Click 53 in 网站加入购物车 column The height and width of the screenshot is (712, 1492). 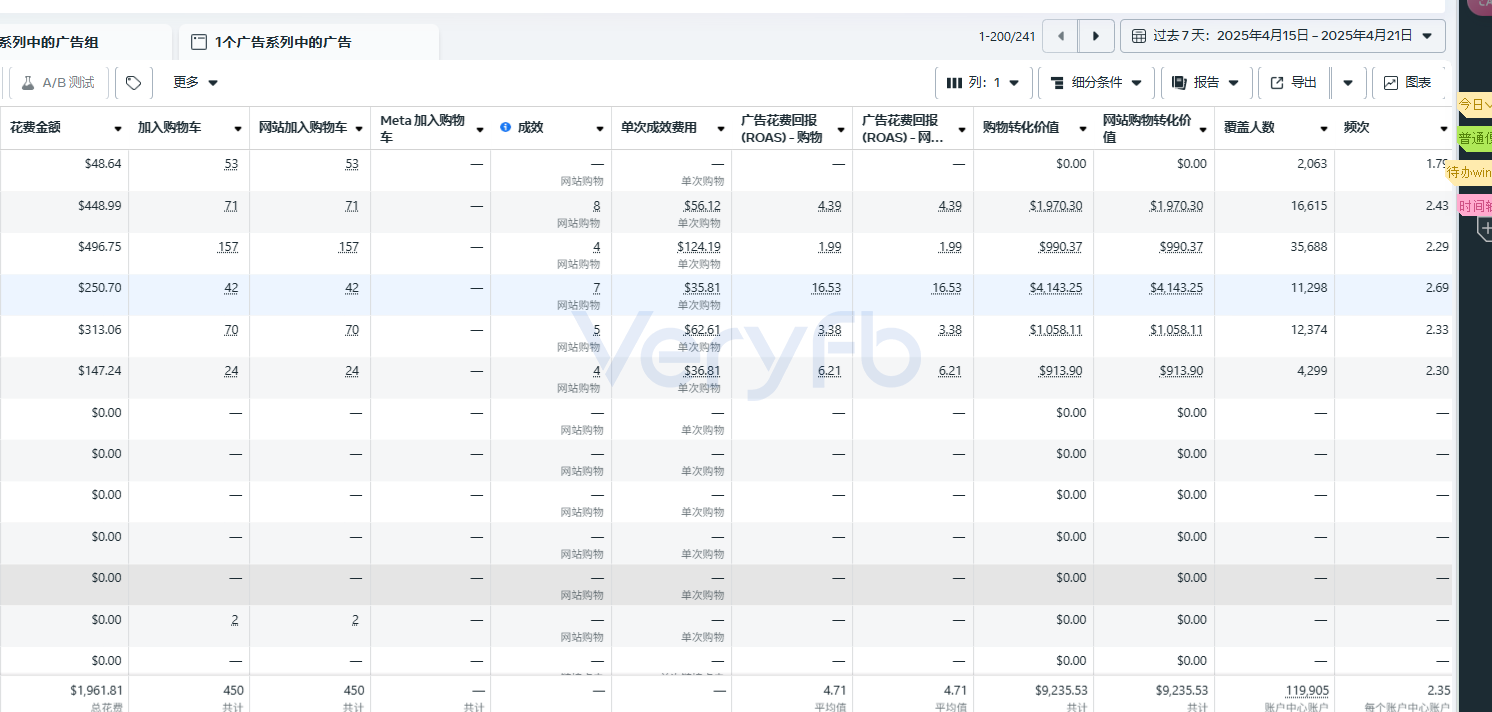coord(351,164)
